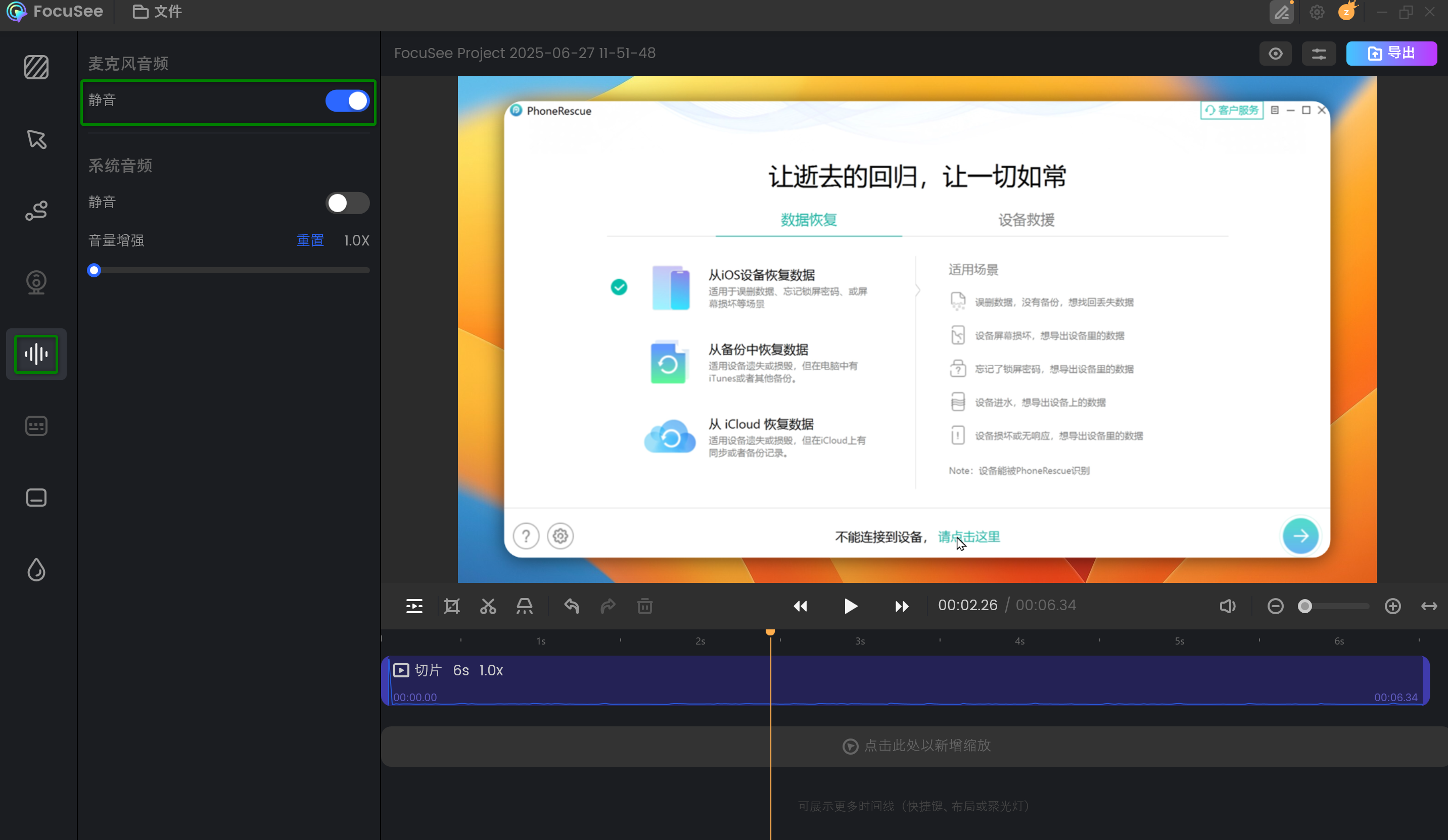Click the orange playhead marker

point(770,631)
